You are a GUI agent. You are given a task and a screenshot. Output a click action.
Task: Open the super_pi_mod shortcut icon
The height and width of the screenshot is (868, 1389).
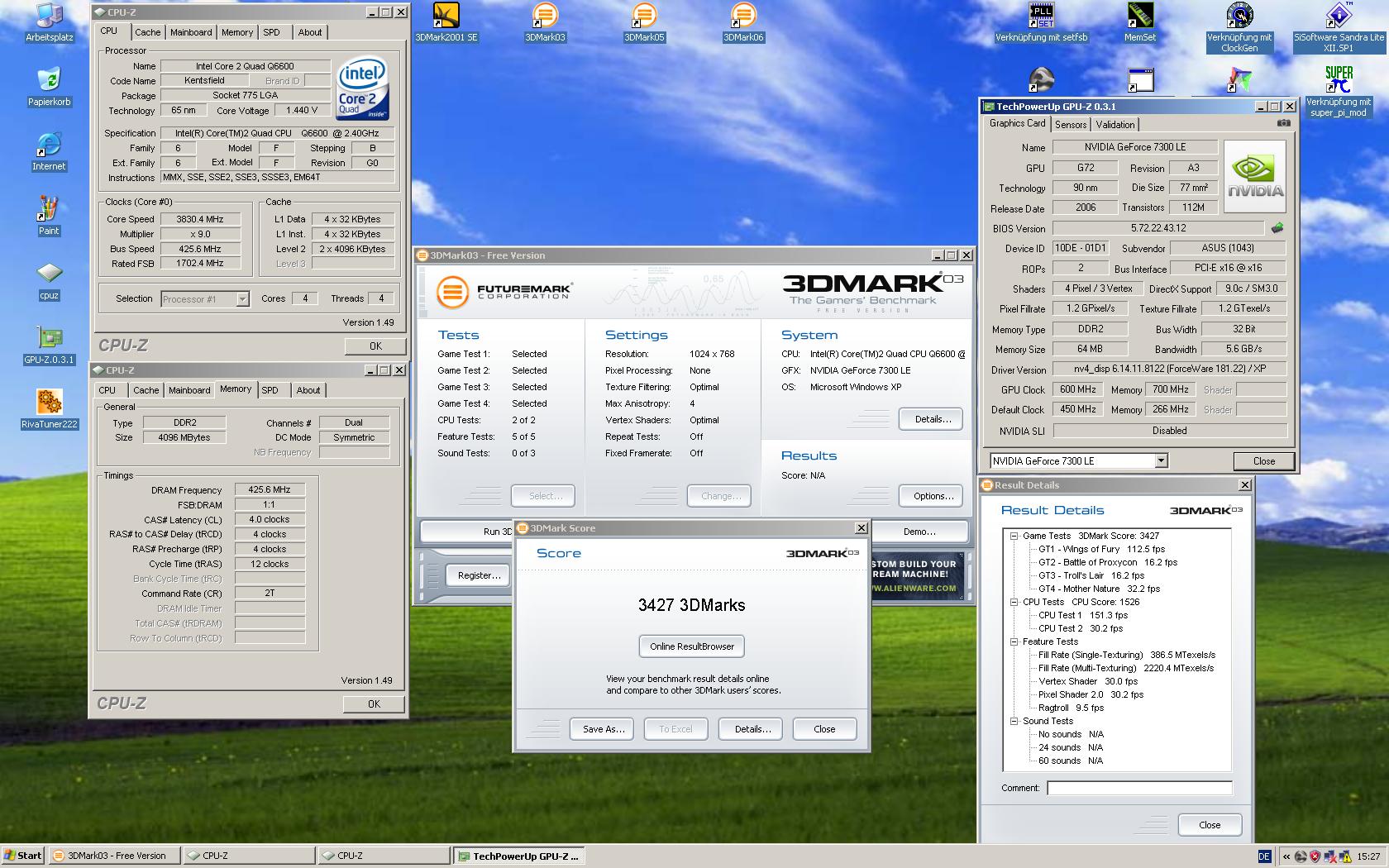click(x=1339, y=92)
